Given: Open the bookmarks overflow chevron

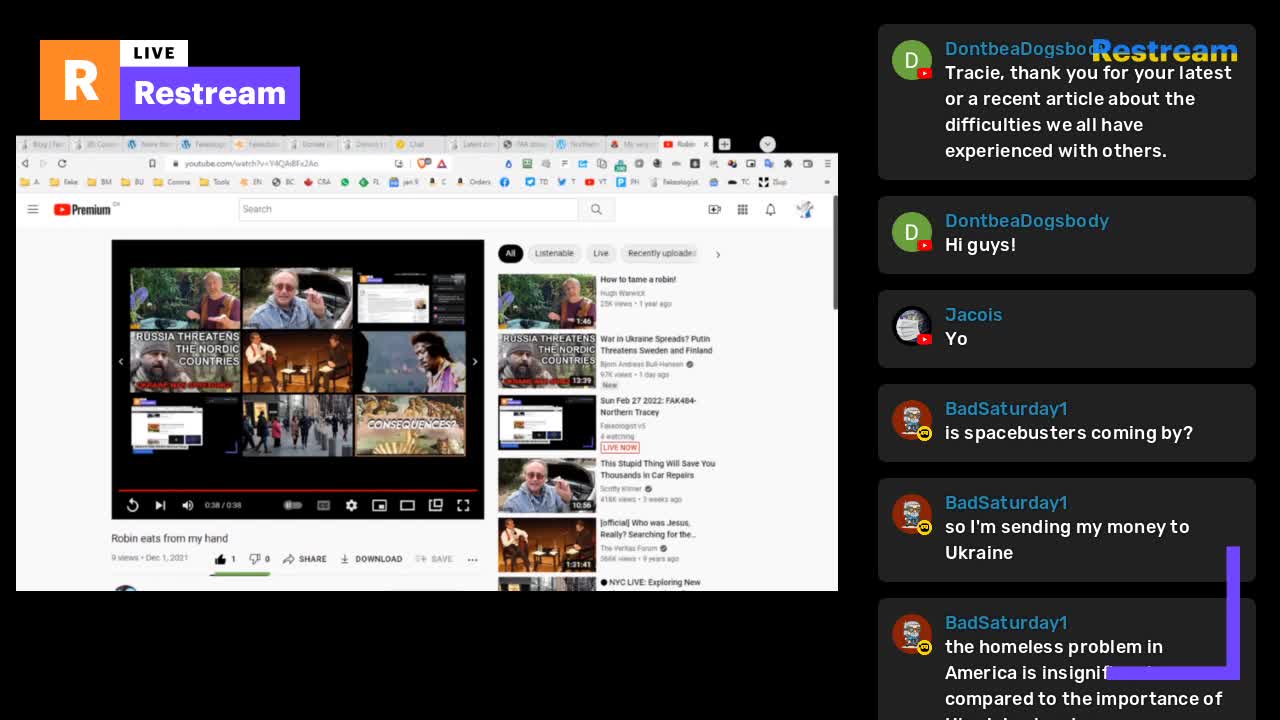Looking at the screenshot, I should coord(827,182).
